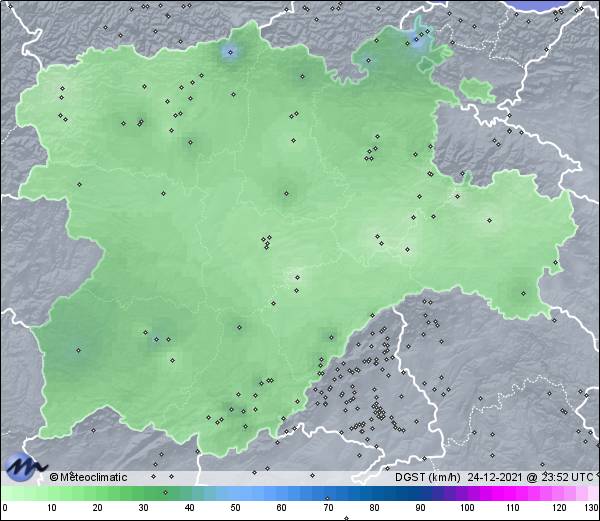Screen dimensions: 600x521
Task: Pick the pale green legend color above 10
Action: point(52,493)
